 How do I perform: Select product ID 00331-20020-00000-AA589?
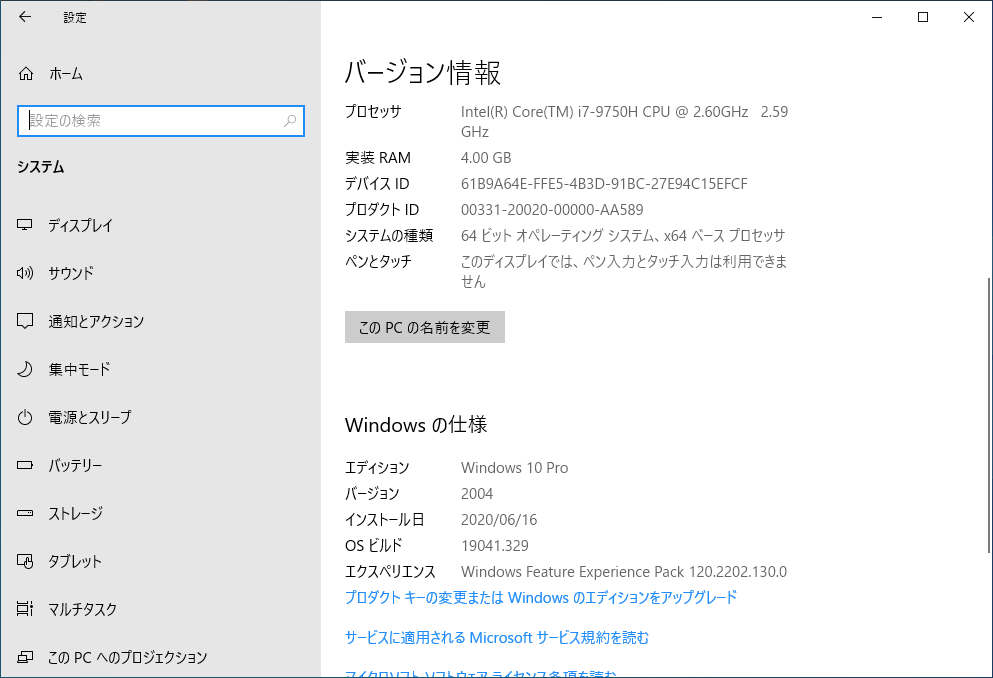coord(552,210)
